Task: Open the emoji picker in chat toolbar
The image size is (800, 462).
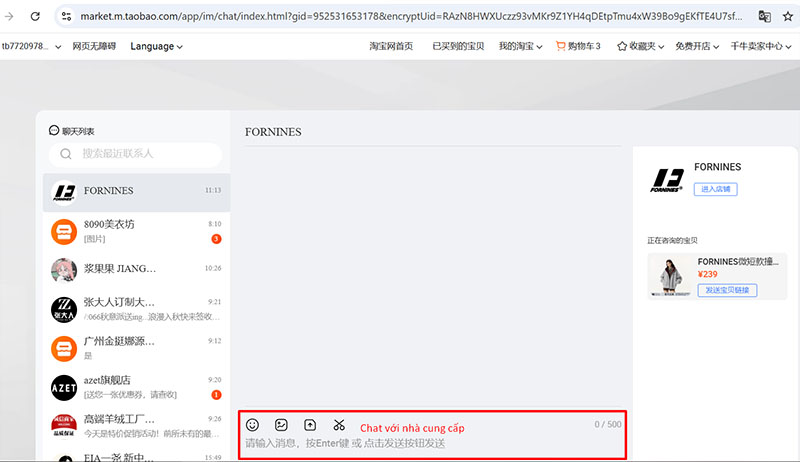Action: tap(253, 425)
